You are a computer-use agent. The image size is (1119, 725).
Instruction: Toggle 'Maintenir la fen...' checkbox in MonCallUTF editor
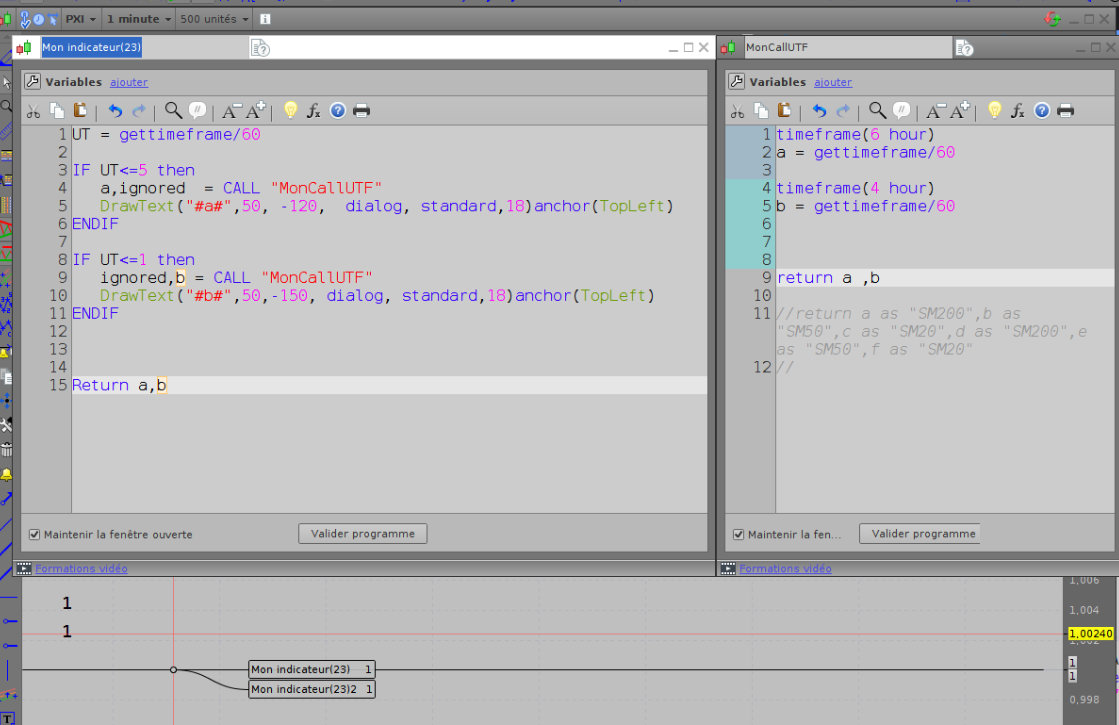pos(739,534)
